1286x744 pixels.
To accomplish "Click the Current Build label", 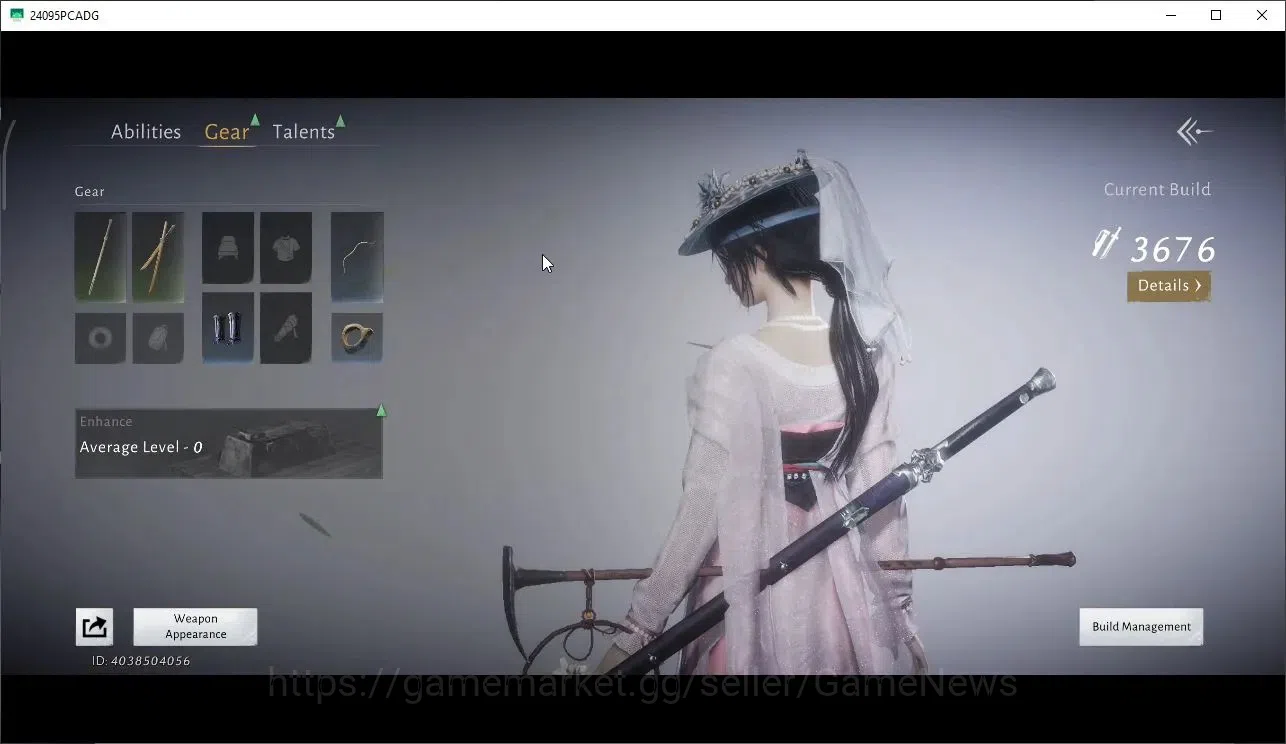I will pos(1157,190).
